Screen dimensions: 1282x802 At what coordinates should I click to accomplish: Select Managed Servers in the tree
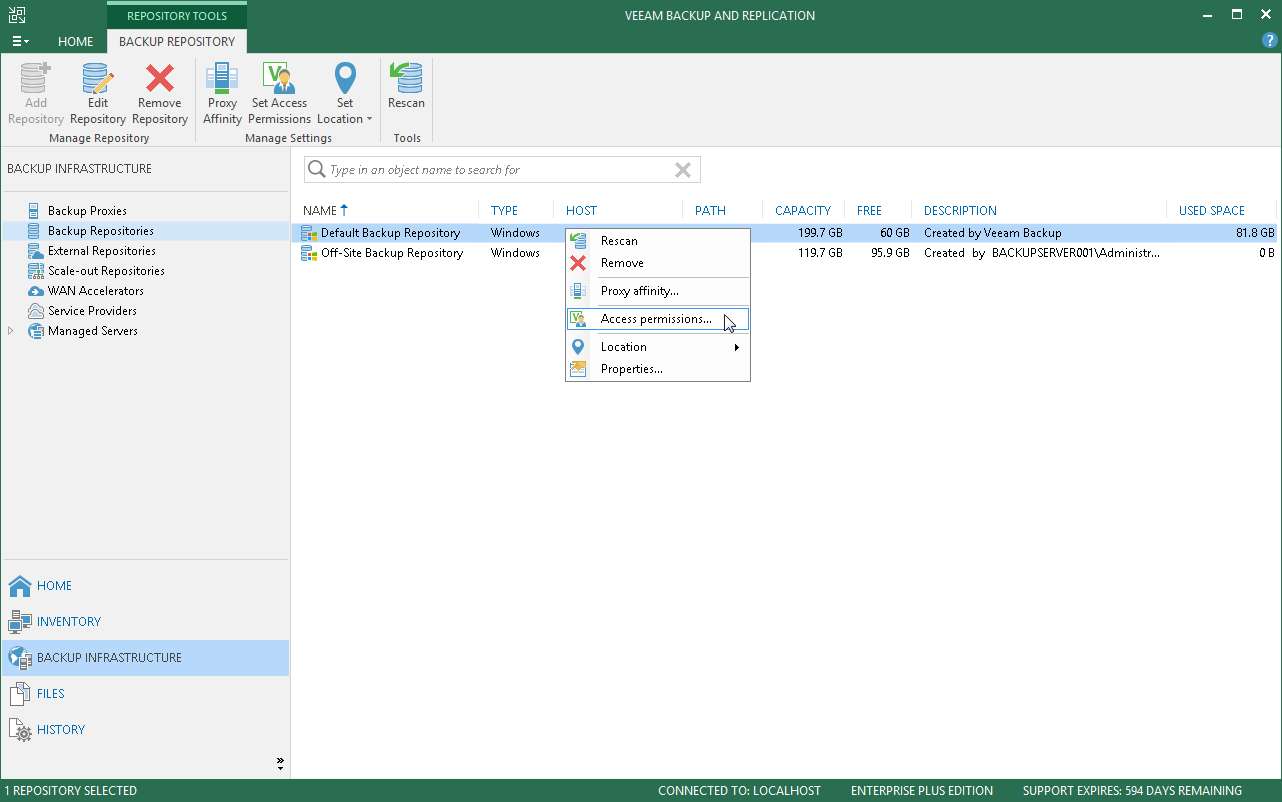pos(93,331)
